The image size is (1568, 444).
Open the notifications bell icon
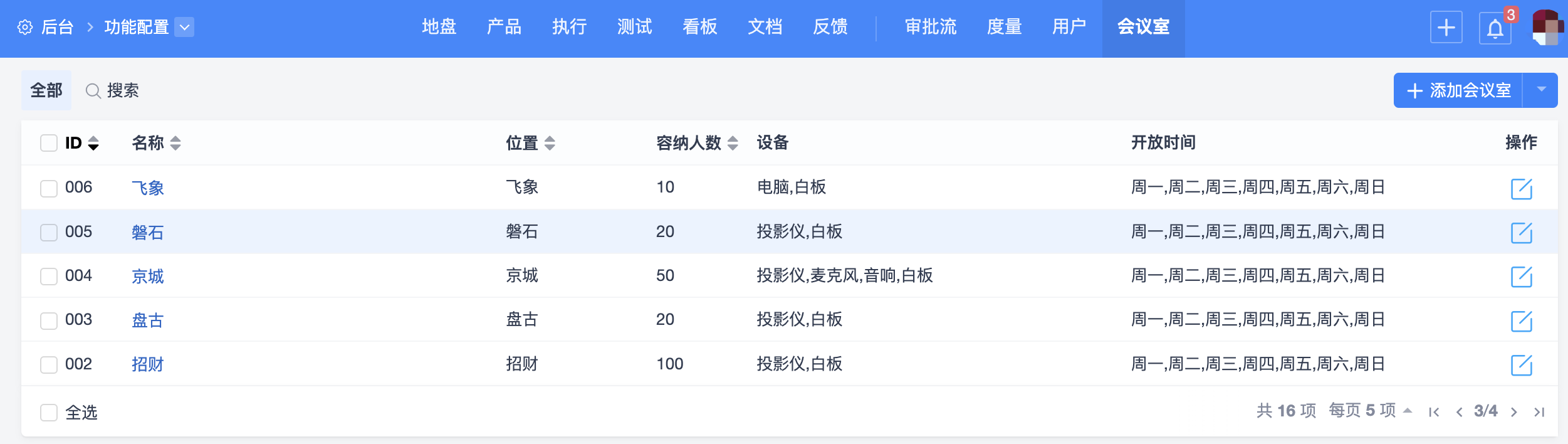tap(1495, 28)
